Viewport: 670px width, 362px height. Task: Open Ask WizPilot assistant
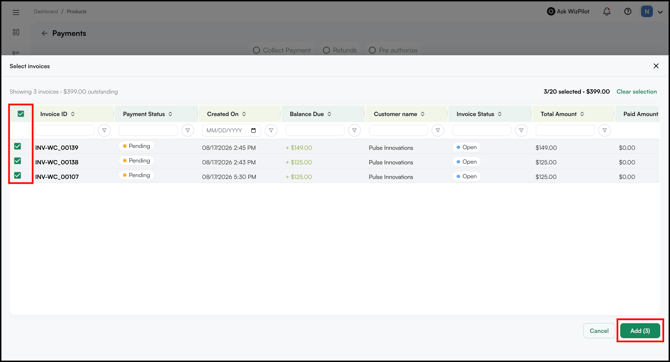point(568,12)
